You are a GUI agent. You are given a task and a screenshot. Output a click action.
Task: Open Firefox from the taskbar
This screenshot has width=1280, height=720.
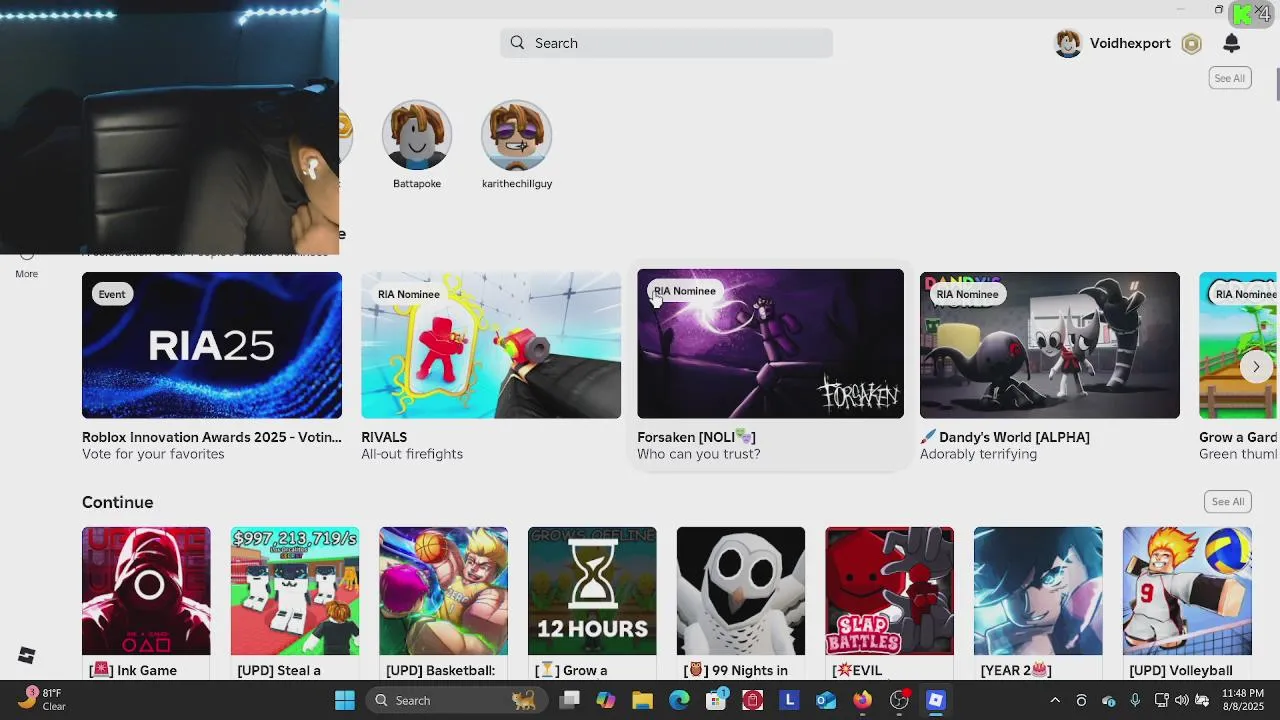[862, 700]
